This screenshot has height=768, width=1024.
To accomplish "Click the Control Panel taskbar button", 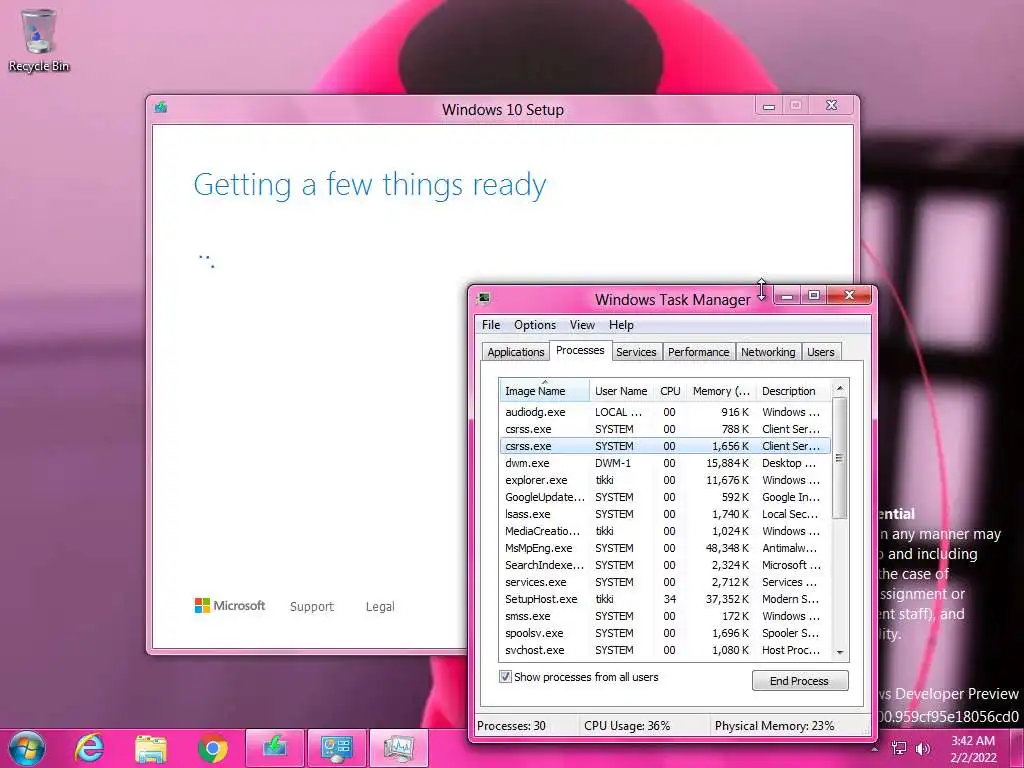I will point(336,748).
